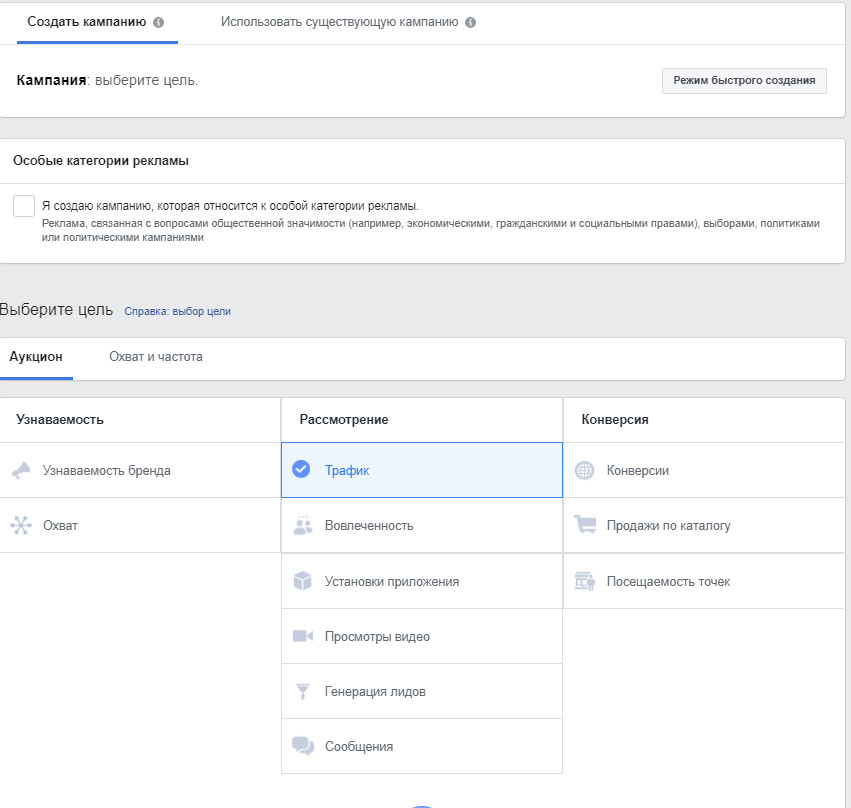Click the Охват network icon
Viewport: 851px width, 808px height.
point(21,525)
